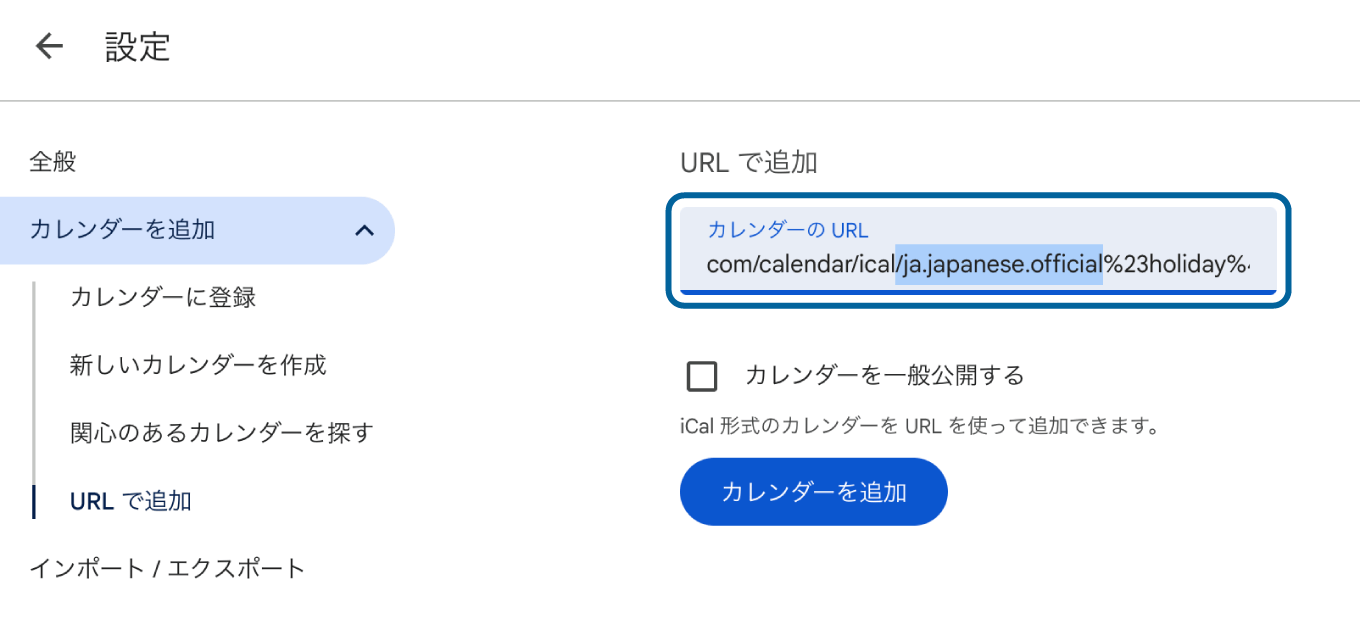Screen dimensions: 1360x621
Task: Collapse the カレンダーを追加 section chevron
Action: pos(365,231)
